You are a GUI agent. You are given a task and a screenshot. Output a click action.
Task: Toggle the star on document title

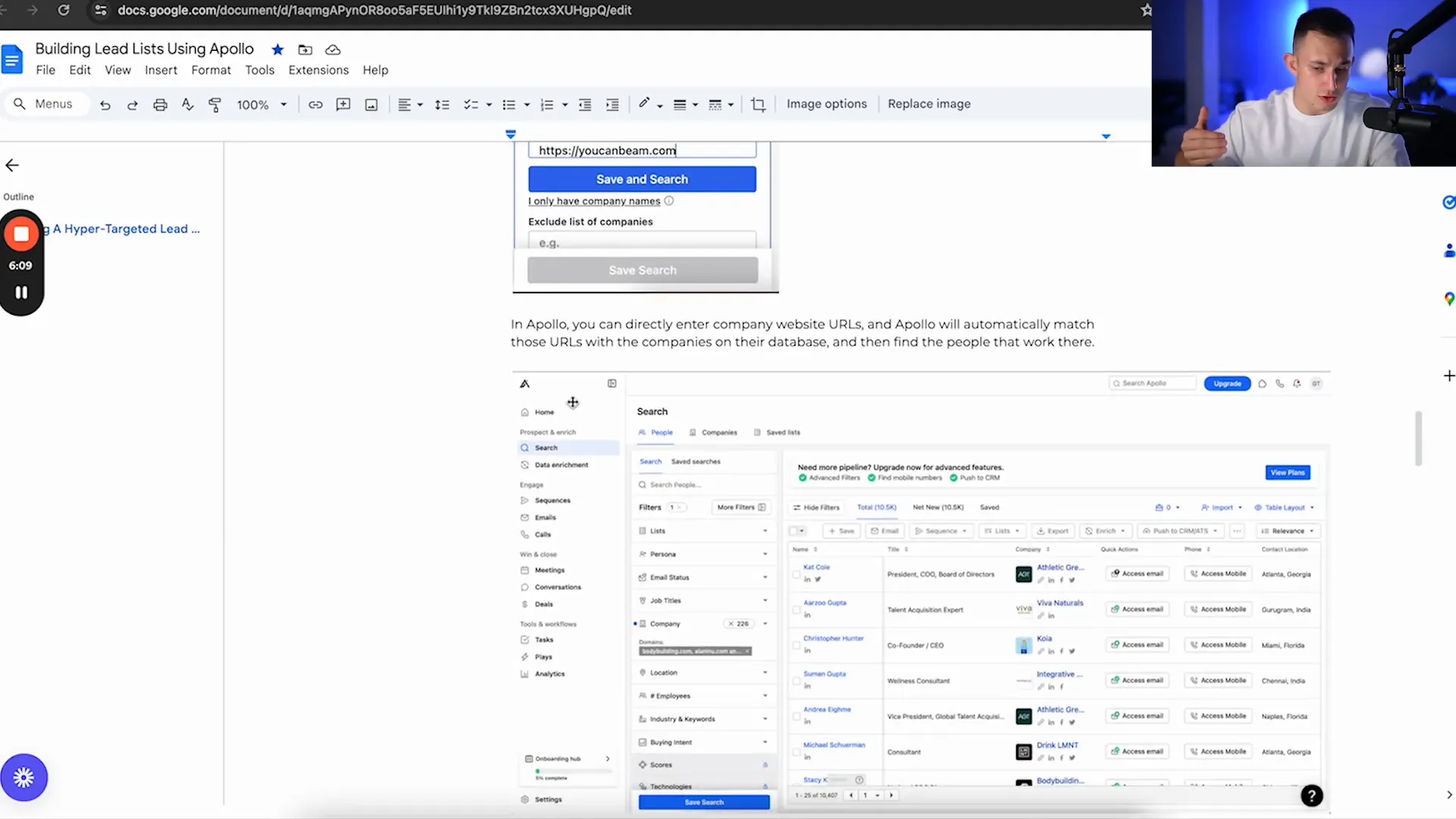click(278, 50)
